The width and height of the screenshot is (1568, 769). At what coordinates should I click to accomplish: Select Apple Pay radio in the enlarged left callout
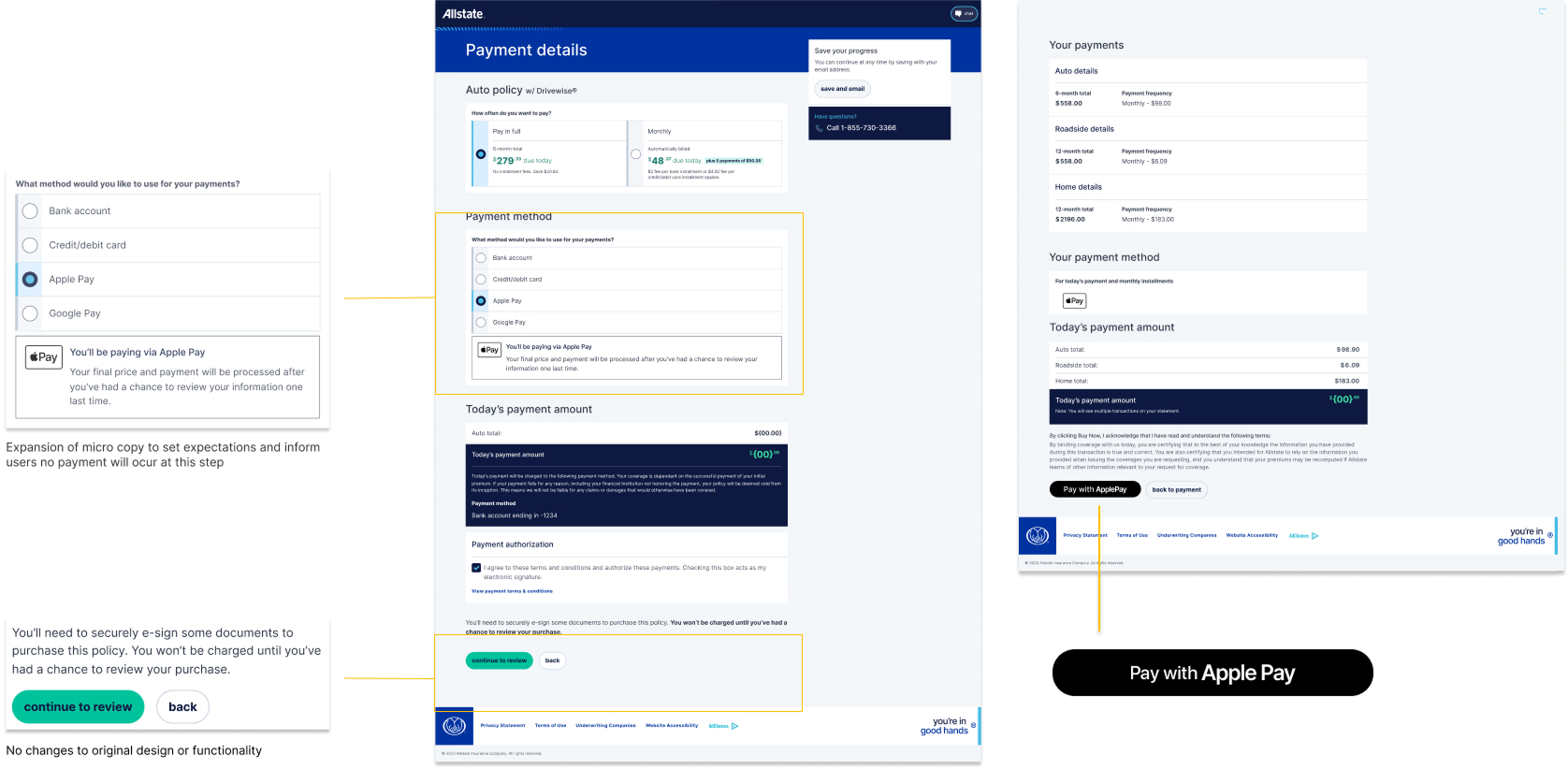pos(30,280)
